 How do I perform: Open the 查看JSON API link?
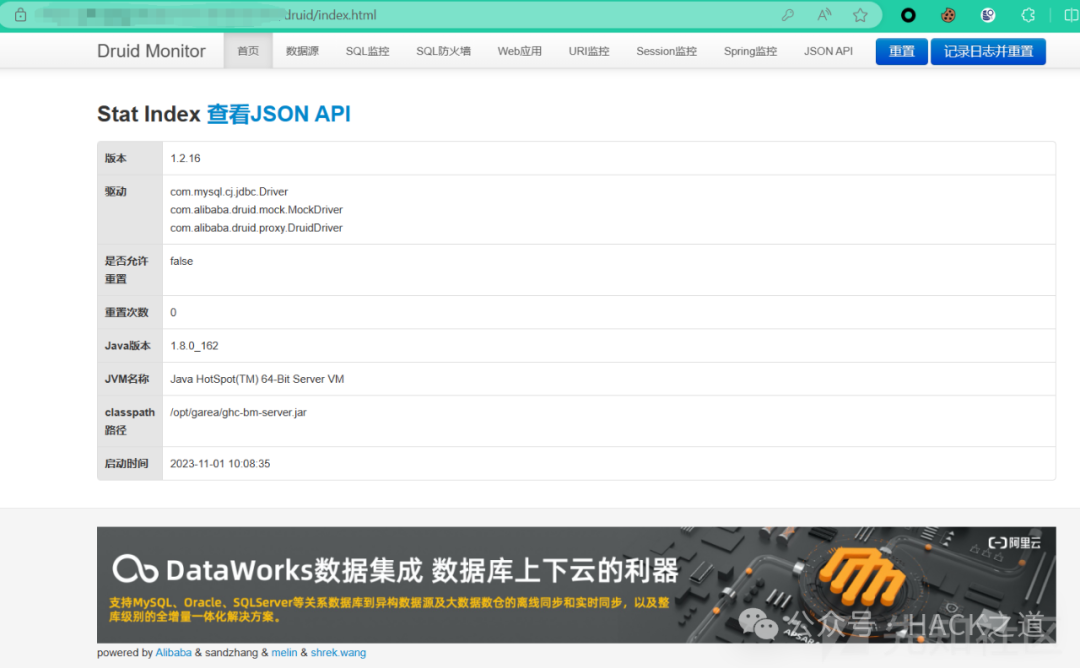tap(278, 114)
